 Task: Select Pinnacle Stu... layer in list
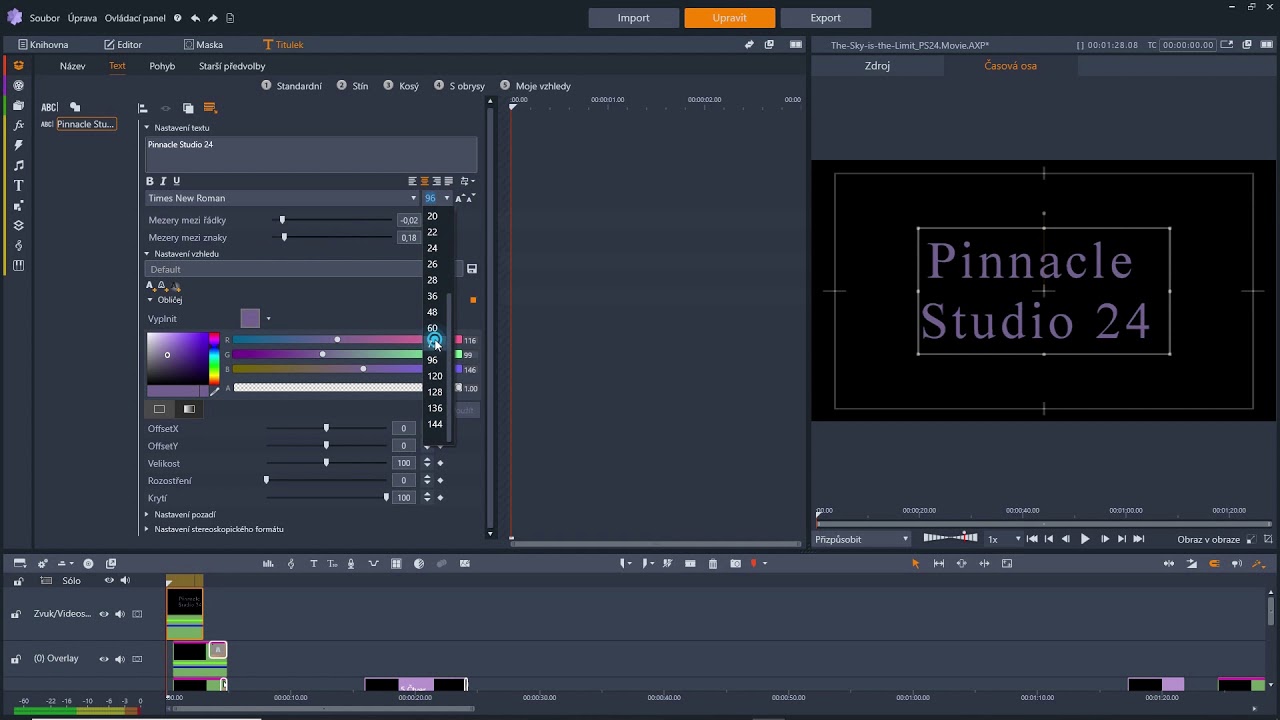pyautogui.click(x=86, y=124)
